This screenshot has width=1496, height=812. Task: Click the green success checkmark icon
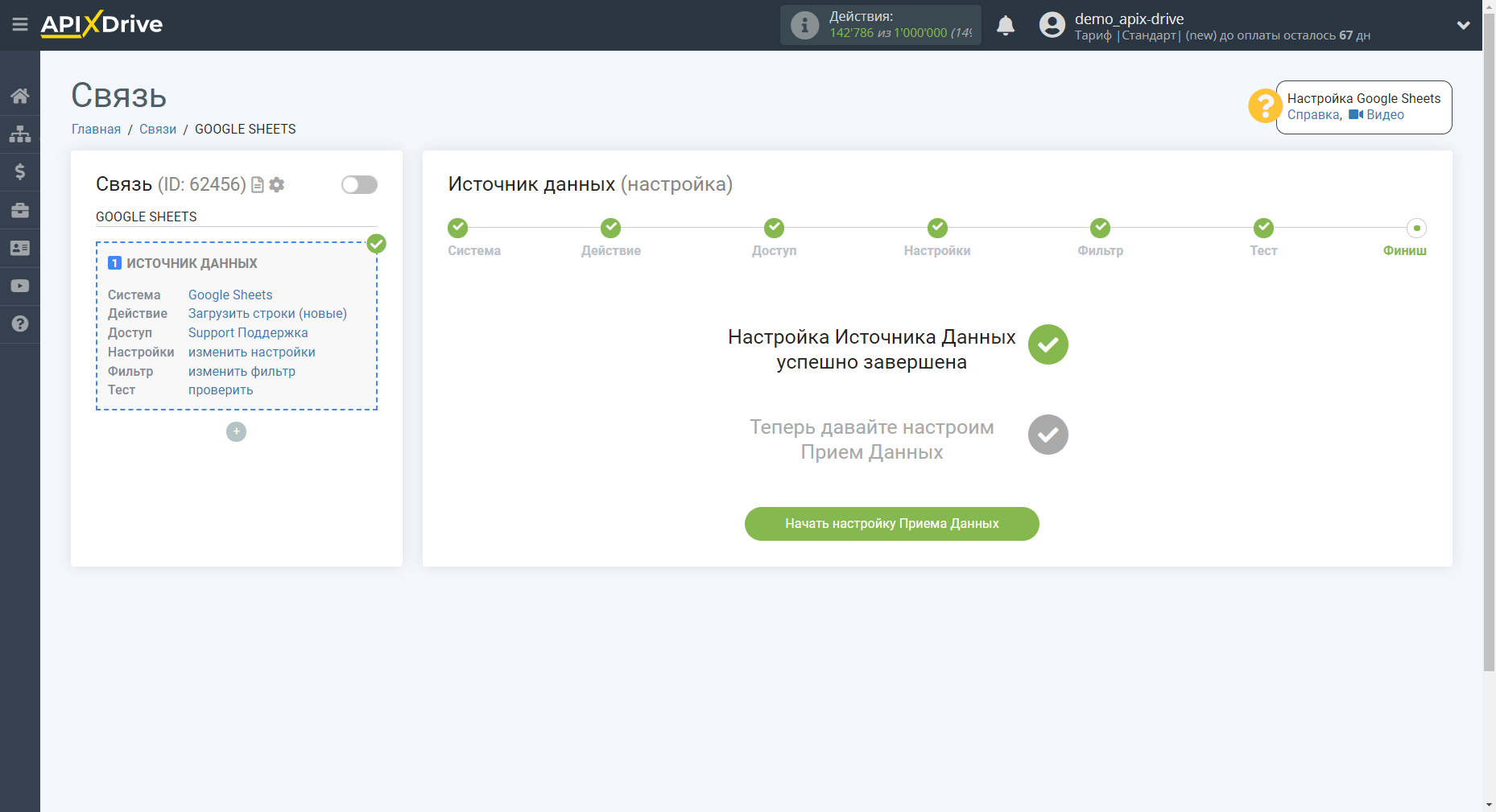(x=1048, y=344)
